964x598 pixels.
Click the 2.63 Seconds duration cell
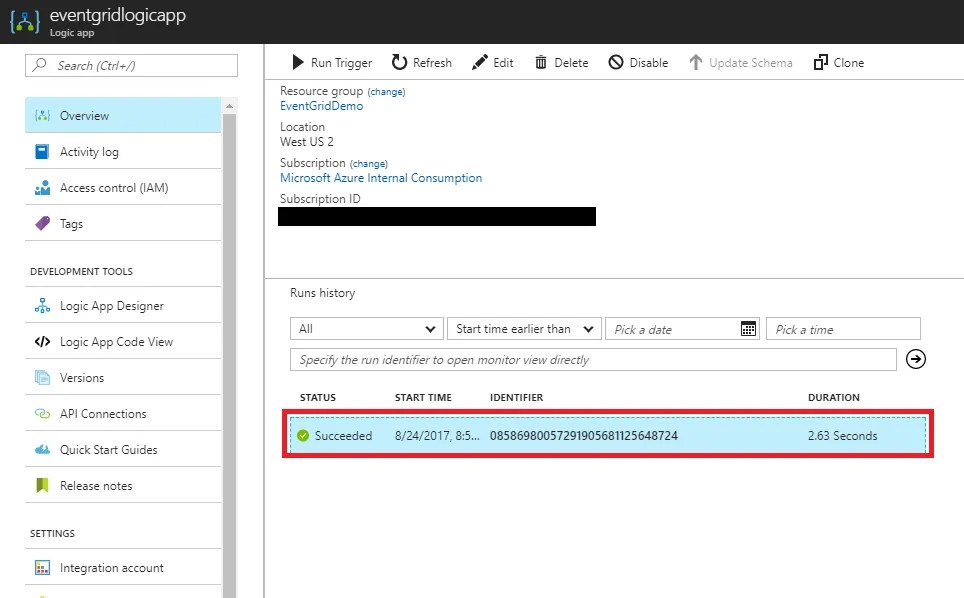(842, 435)
